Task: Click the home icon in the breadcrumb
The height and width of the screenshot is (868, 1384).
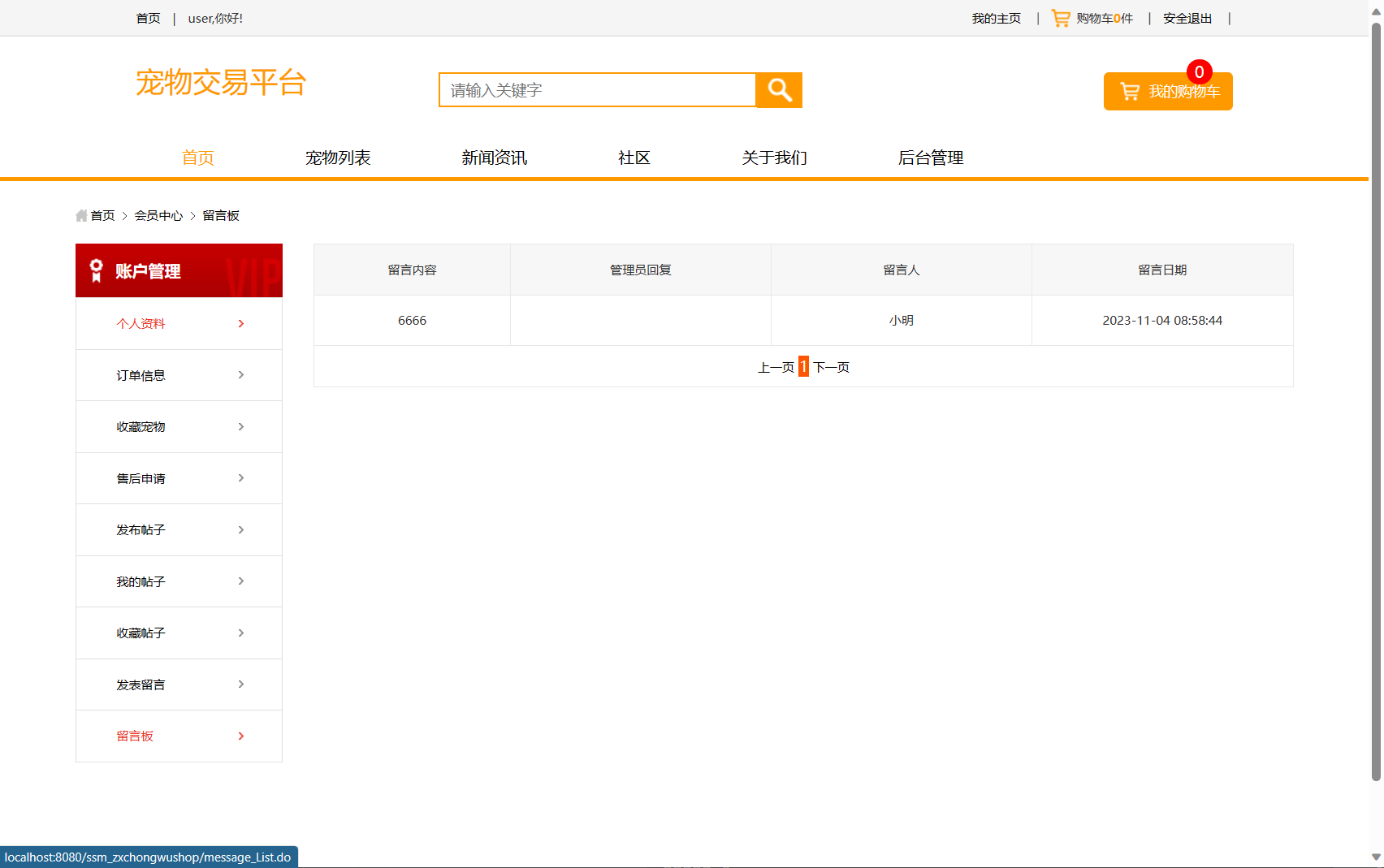Action: click(x=80, y=215)
